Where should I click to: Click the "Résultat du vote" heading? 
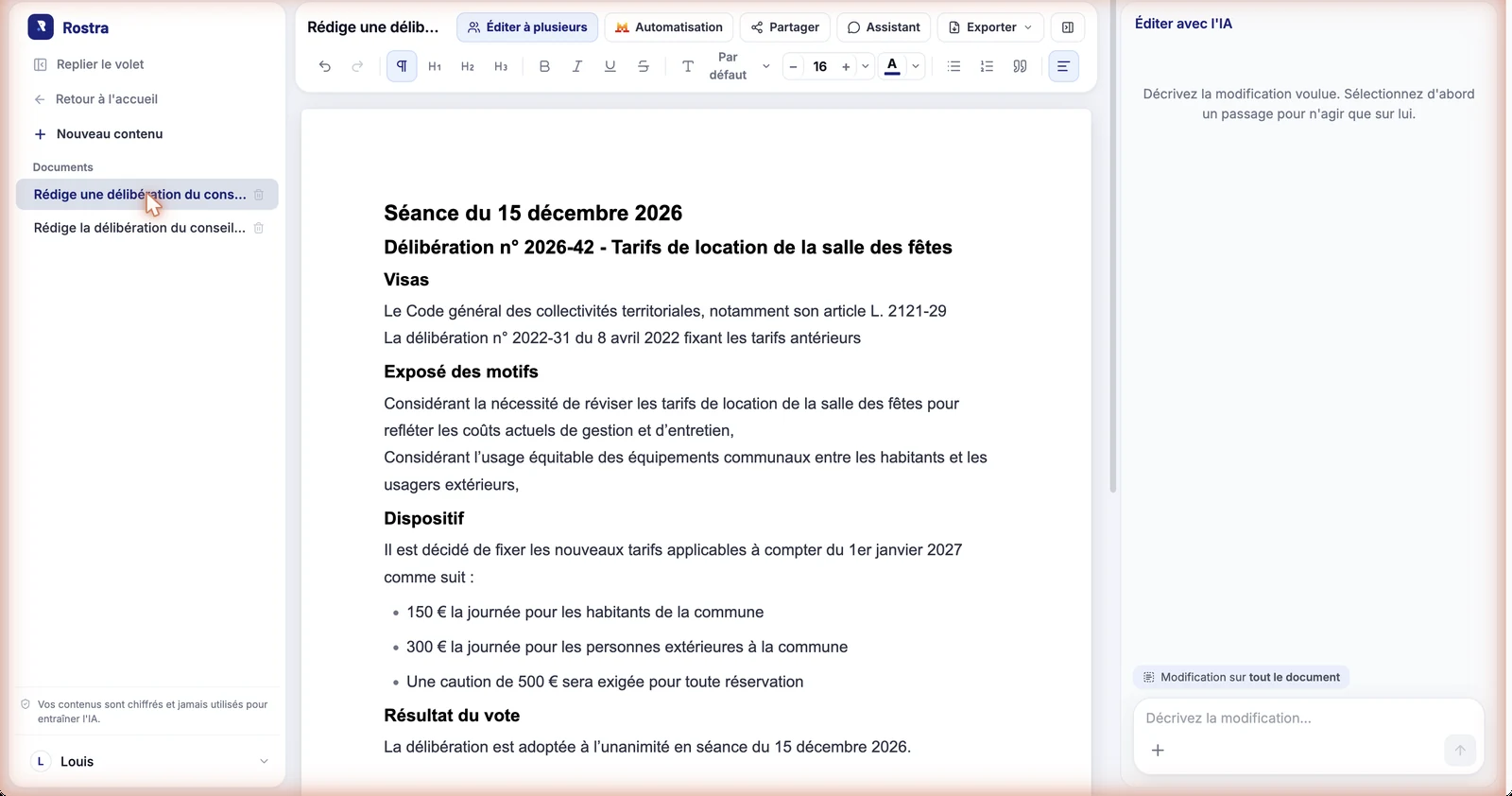(452, 716)
